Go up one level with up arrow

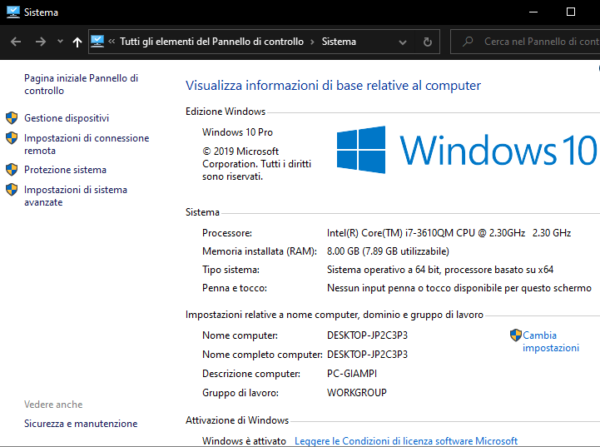[x=77, y=42]
